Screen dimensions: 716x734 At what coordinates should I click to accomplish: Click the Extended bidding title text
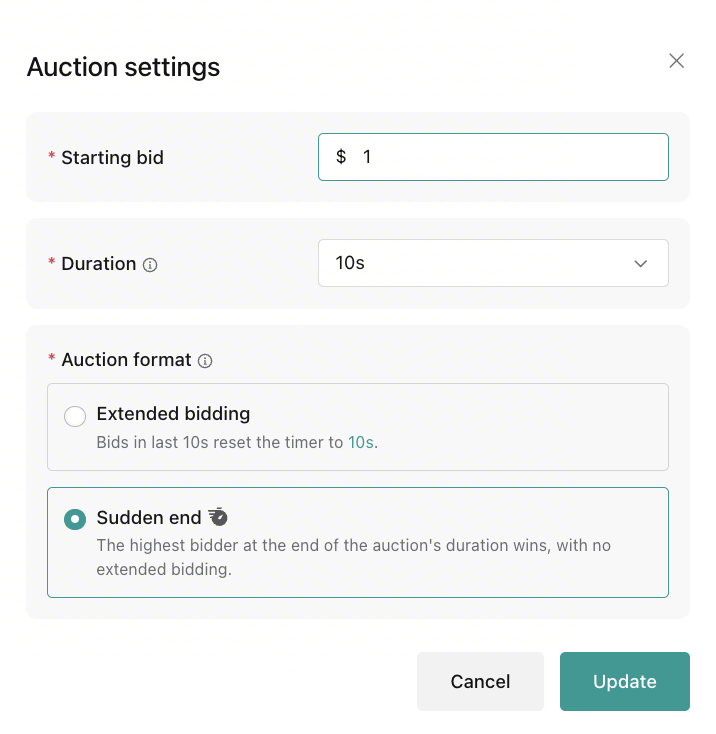[173, 414]
